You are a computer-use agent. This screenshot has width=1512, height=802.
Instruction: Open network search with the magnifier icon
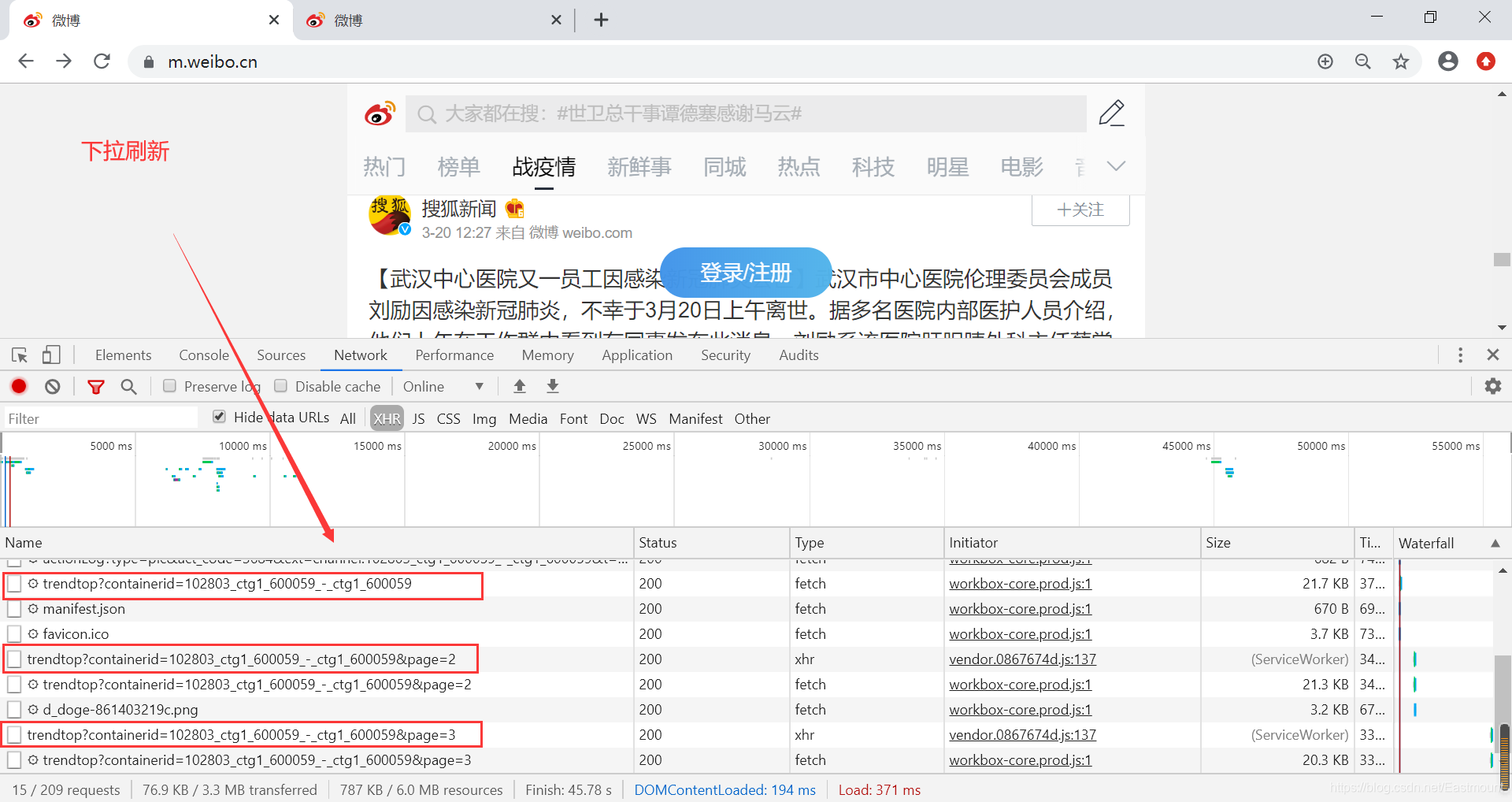[x=128, y=386]
